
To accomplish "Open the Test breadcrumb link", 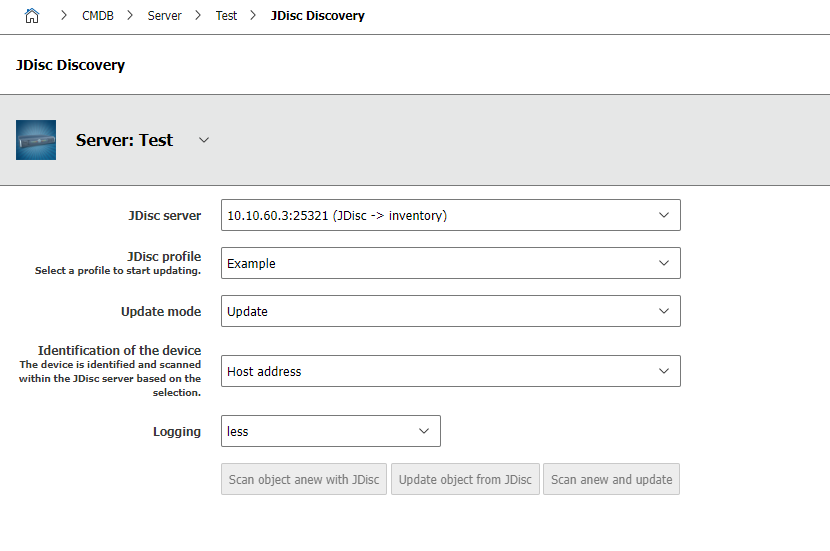I will point(226,16).
